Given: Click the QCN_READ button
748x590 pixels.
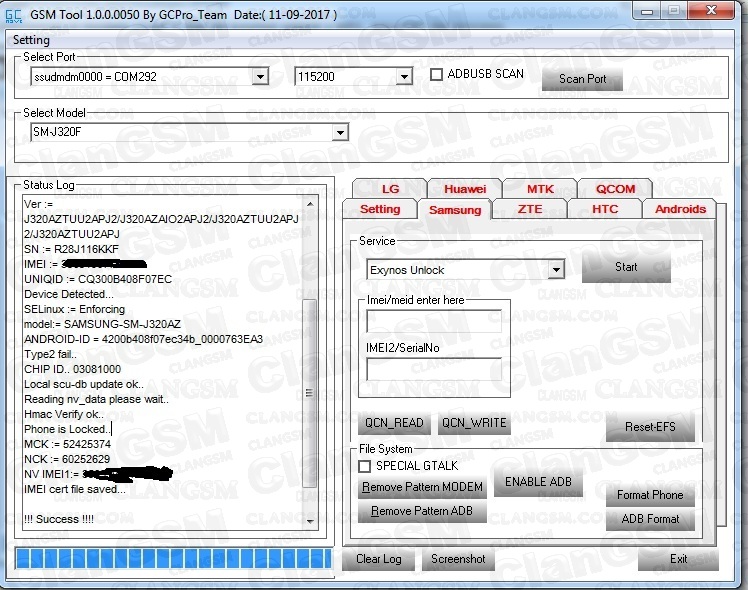Looking at the screenshot, I should tap(394, 423).
